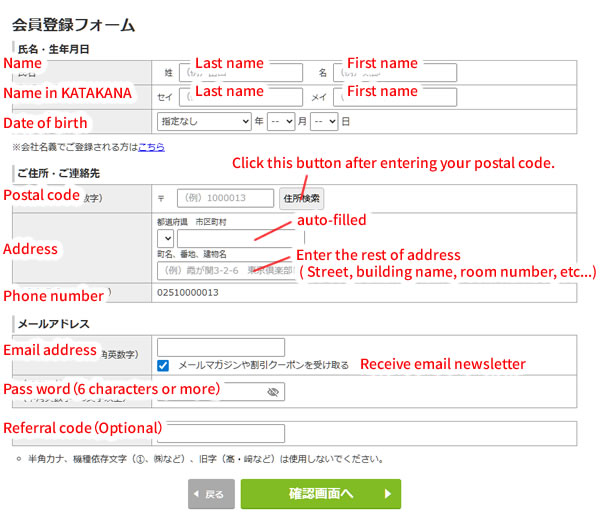Open the こちら company registration link
Image resolution: width=600 pixels, height=530 pixels.
coord(151,147)
